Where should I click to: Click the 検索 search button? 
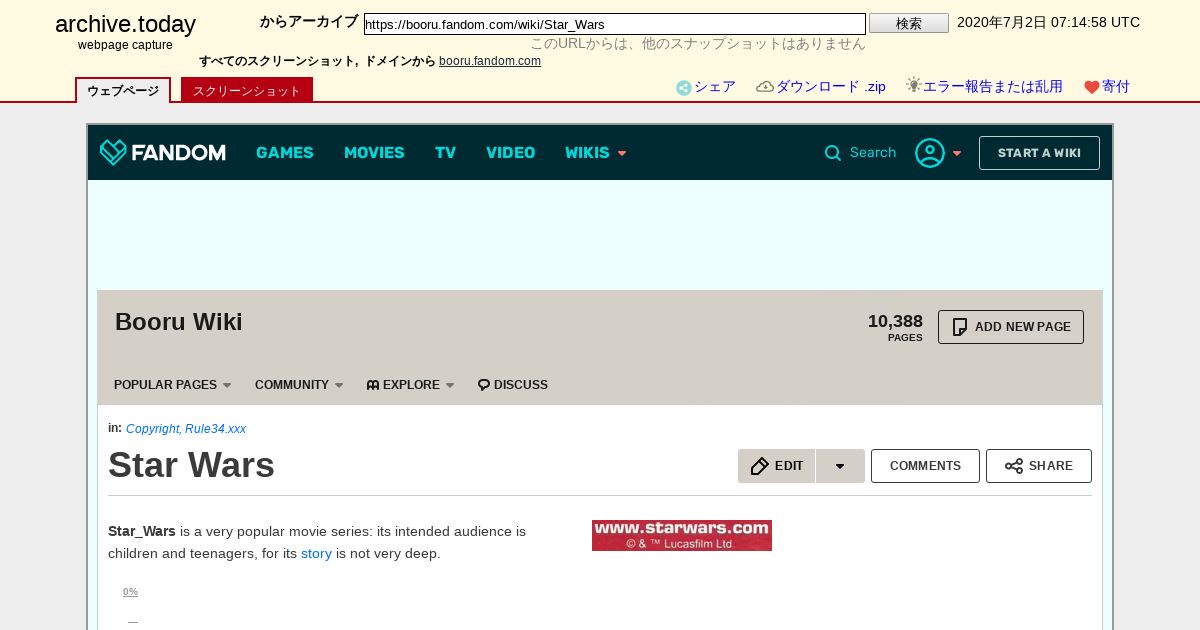click(x=909, y=23)
